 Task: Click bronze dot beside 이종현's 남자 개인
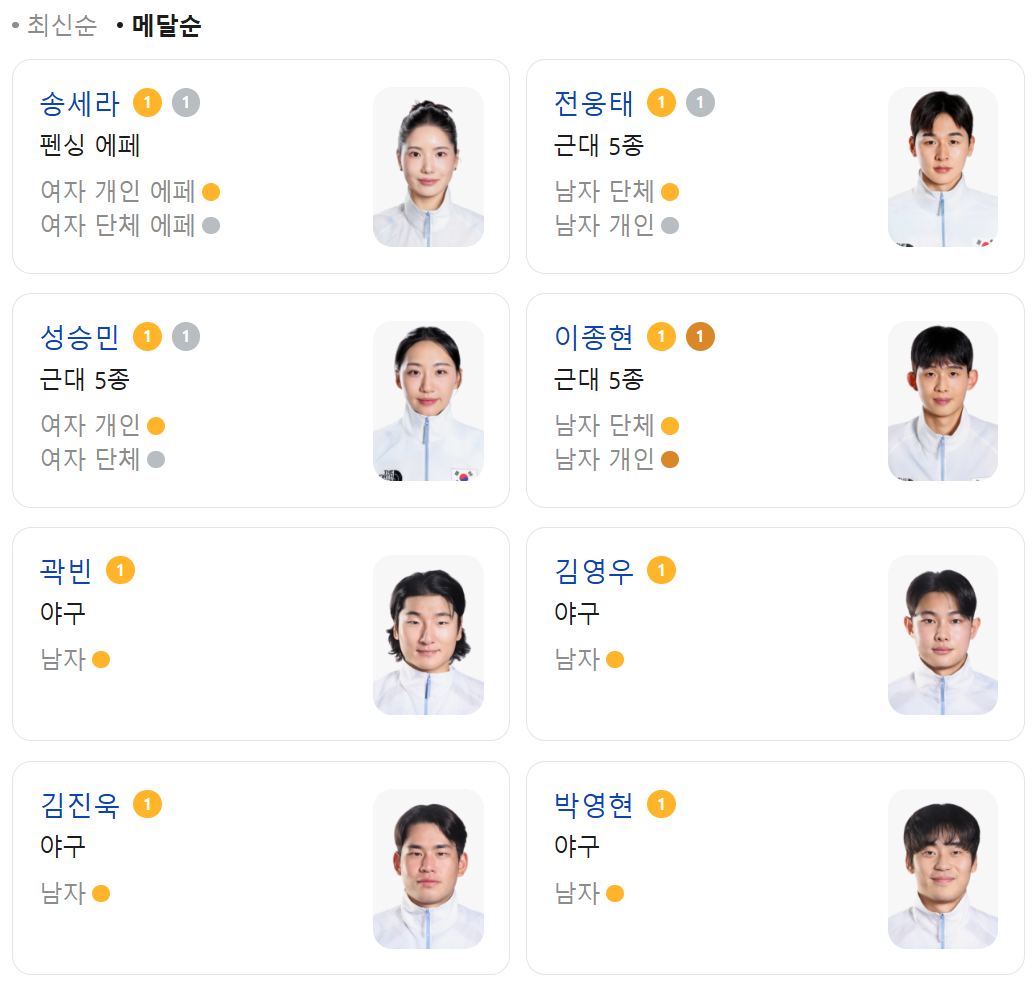[670, 459]
